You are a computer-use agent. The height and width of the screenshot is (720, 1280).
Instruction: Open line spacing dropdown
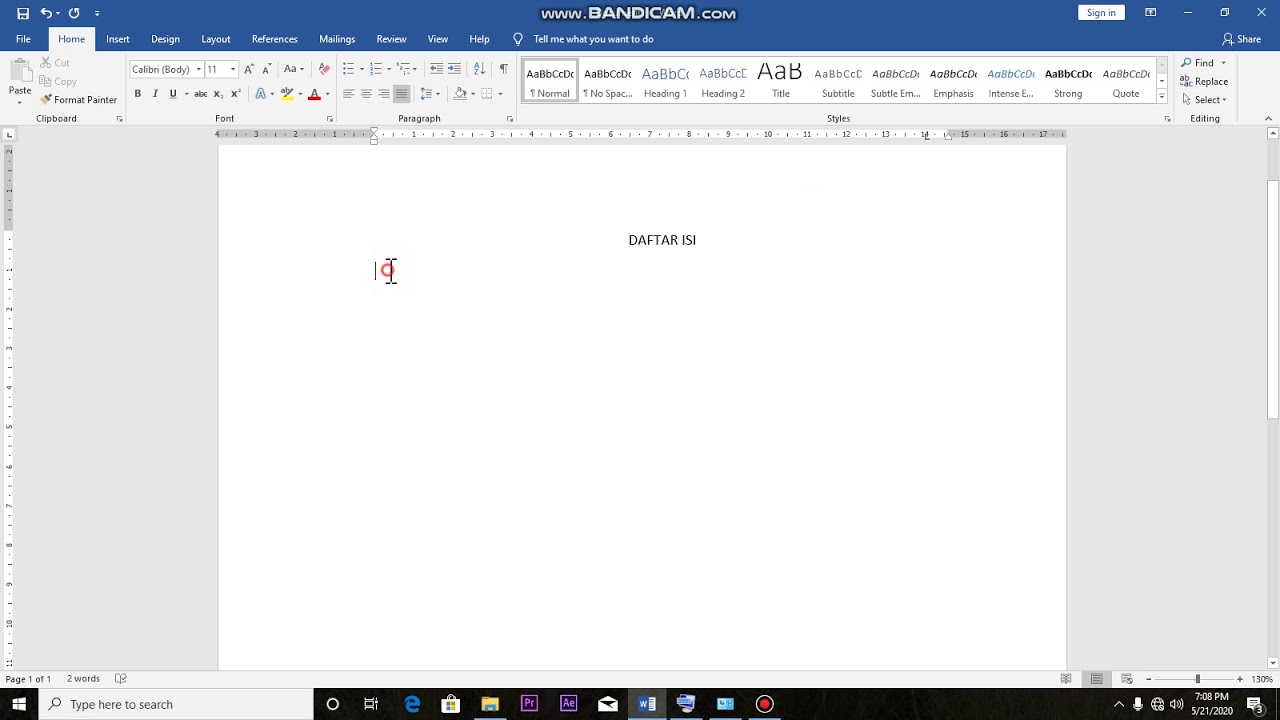pos(430,94)
